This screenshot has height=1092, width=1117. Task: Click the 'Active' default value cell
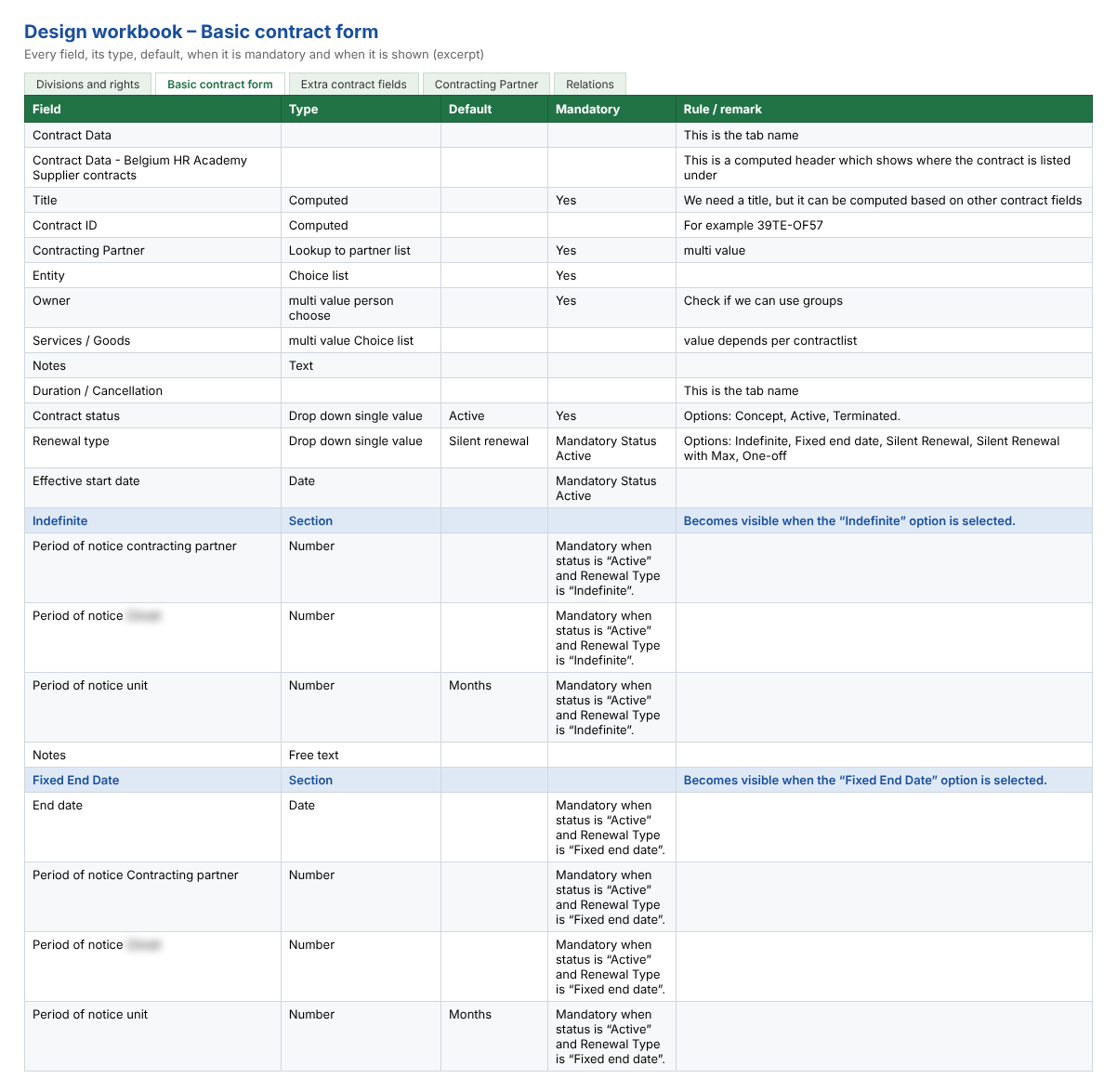point(493,415)
